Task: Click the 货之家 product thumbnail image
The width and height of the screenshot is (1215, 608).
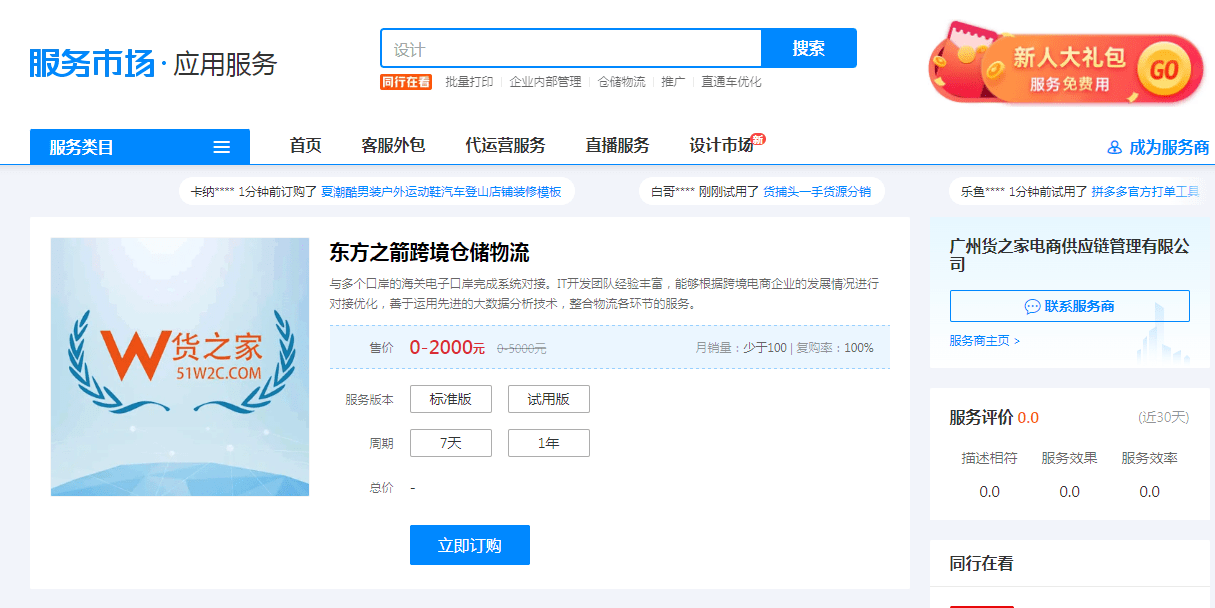Action: 180,367
